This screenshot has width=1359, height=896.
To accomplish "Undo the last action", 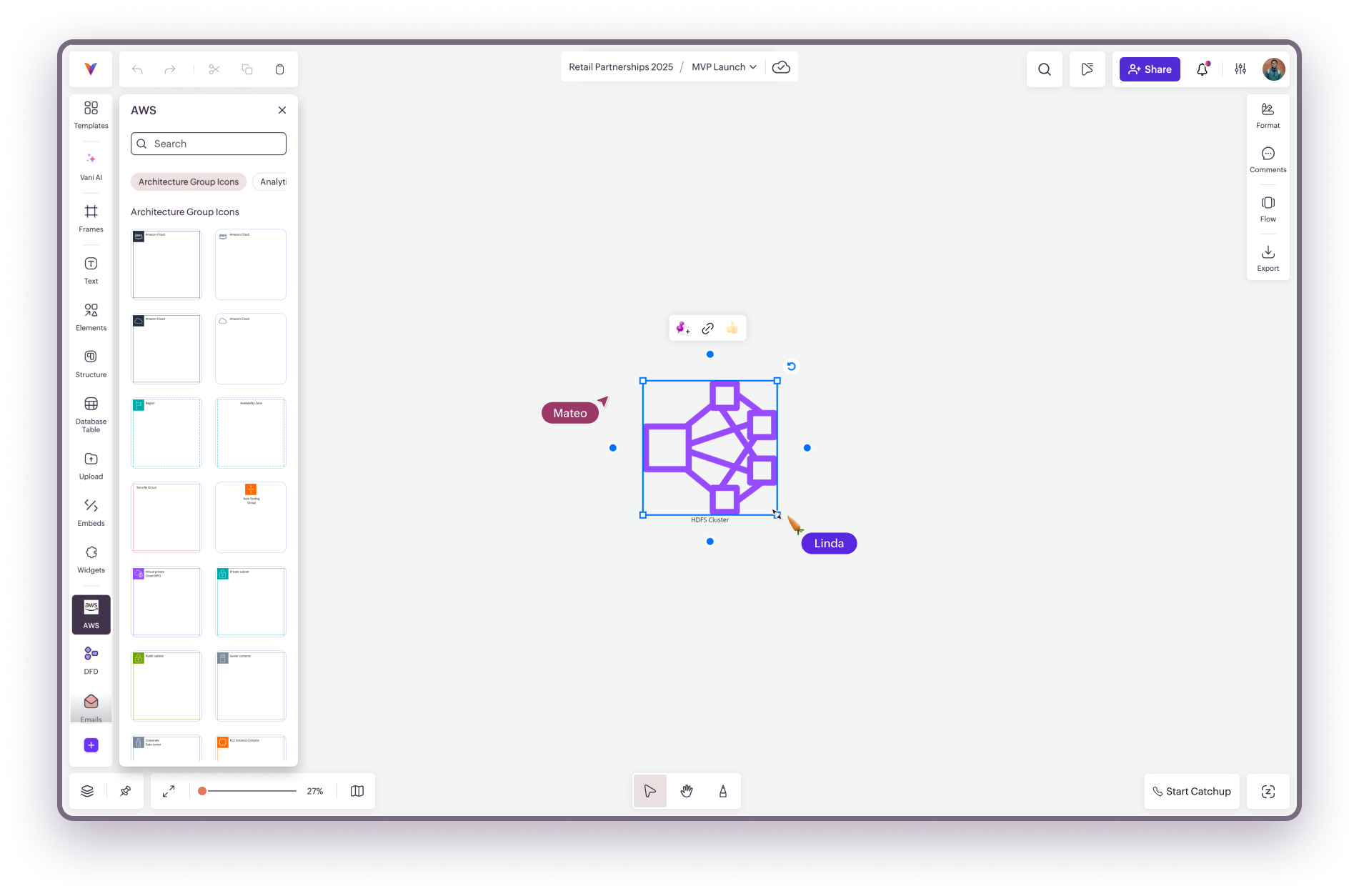I will (x=137, y=69).
